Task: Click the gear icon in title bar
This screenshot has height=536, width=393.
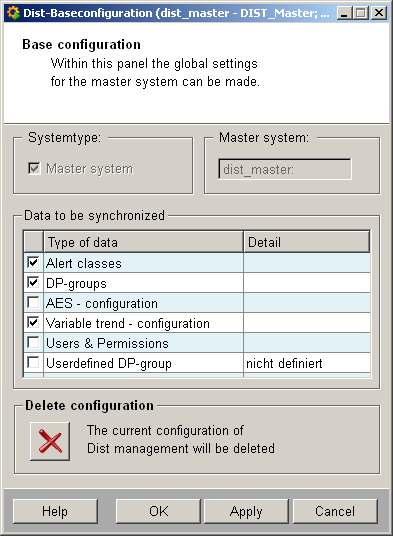Action: point(13,13)
